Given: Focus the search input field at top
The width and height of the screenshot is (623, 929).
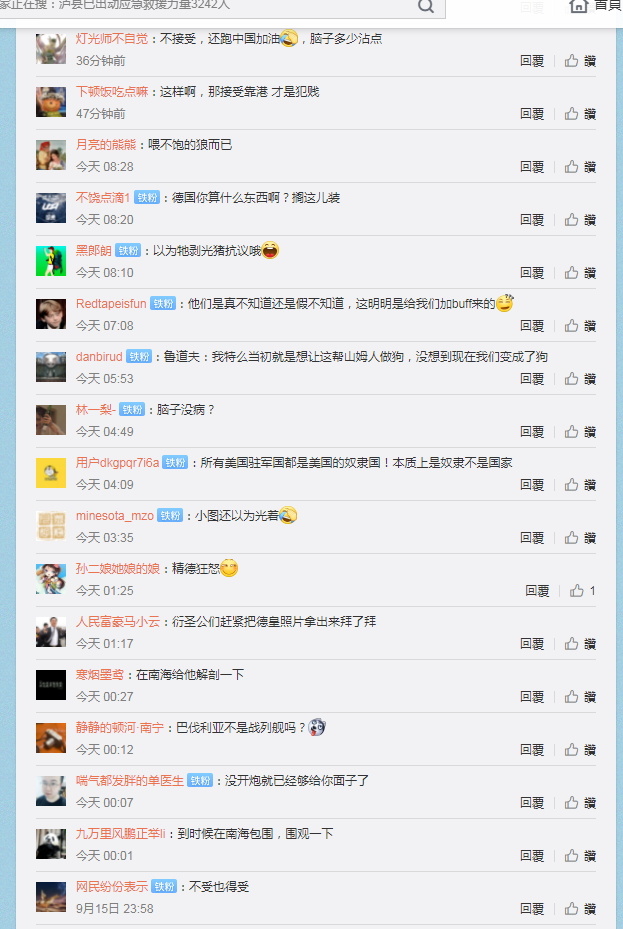Looking at the screenshot, I should click(207, 7).
